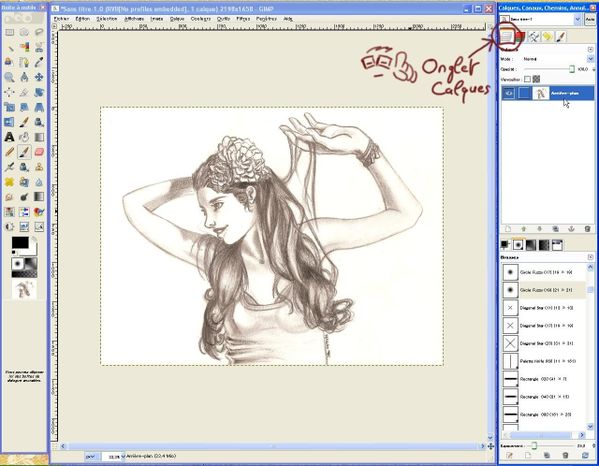Viewport: 599px width, 466px height.
Task: Open the Filtres menu
Action: click(x=243, y=19)
